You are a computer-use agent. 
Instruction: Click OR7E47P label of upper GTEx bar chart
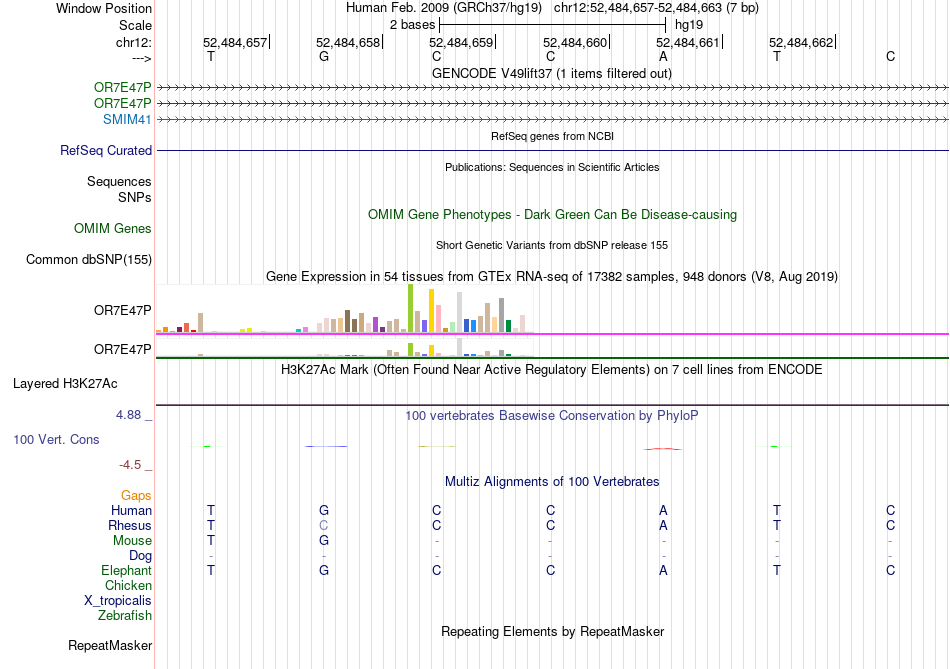122,310
